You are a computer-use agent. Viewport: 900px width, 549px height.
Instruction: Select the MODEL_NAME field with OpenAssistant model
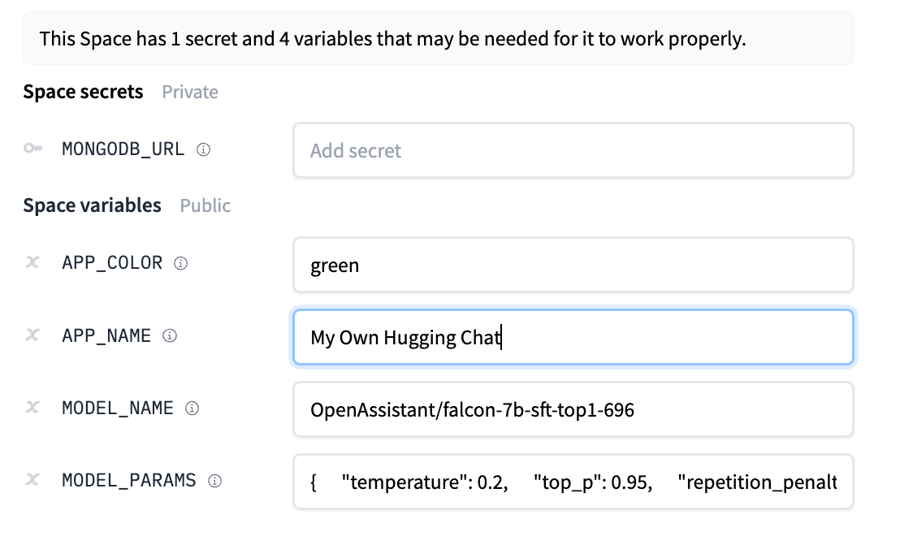(573, 409)
